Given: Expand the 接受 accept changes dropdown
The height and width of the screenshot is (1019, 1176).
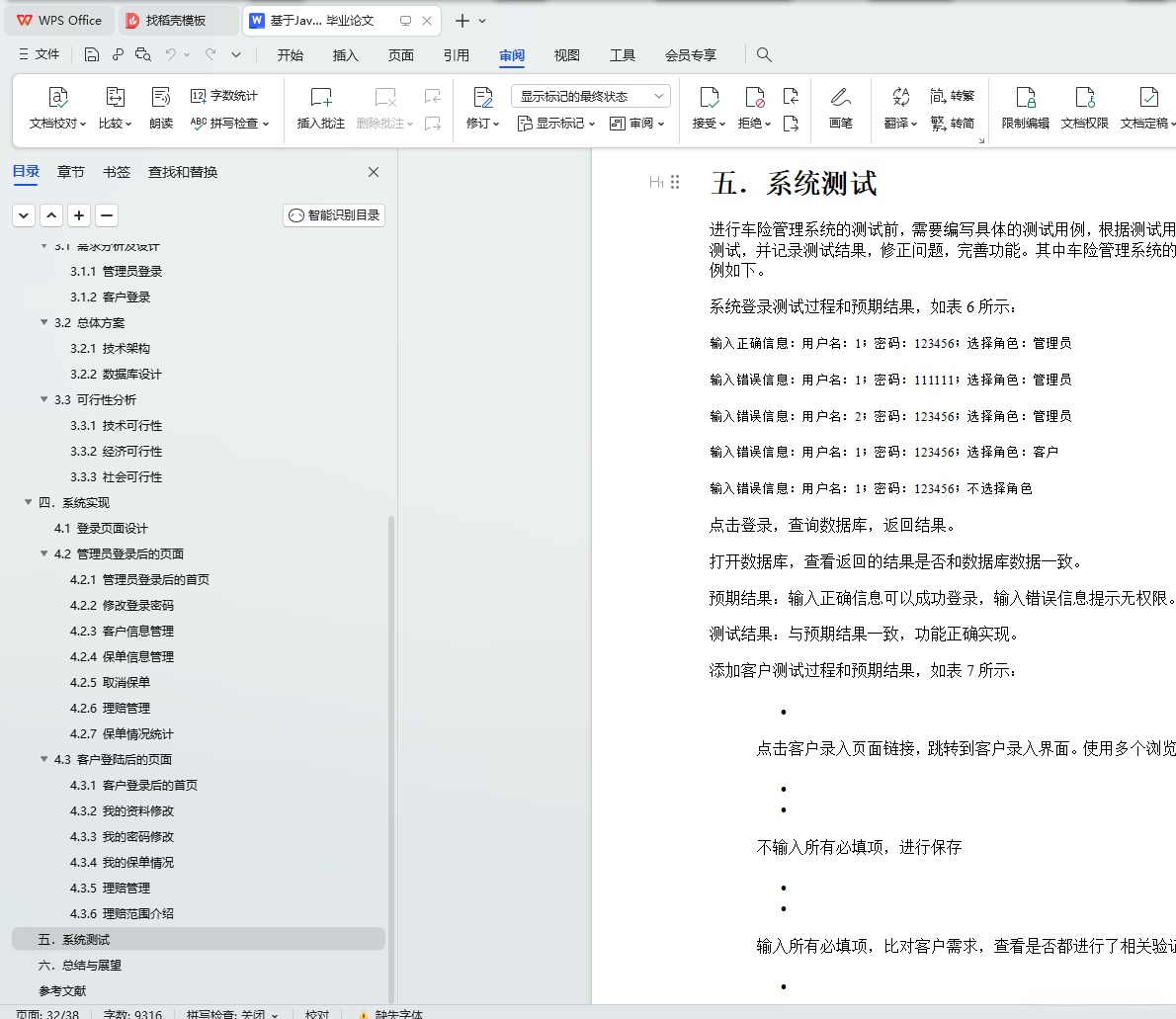Looking at the screenshot, I should coord(721,123).
